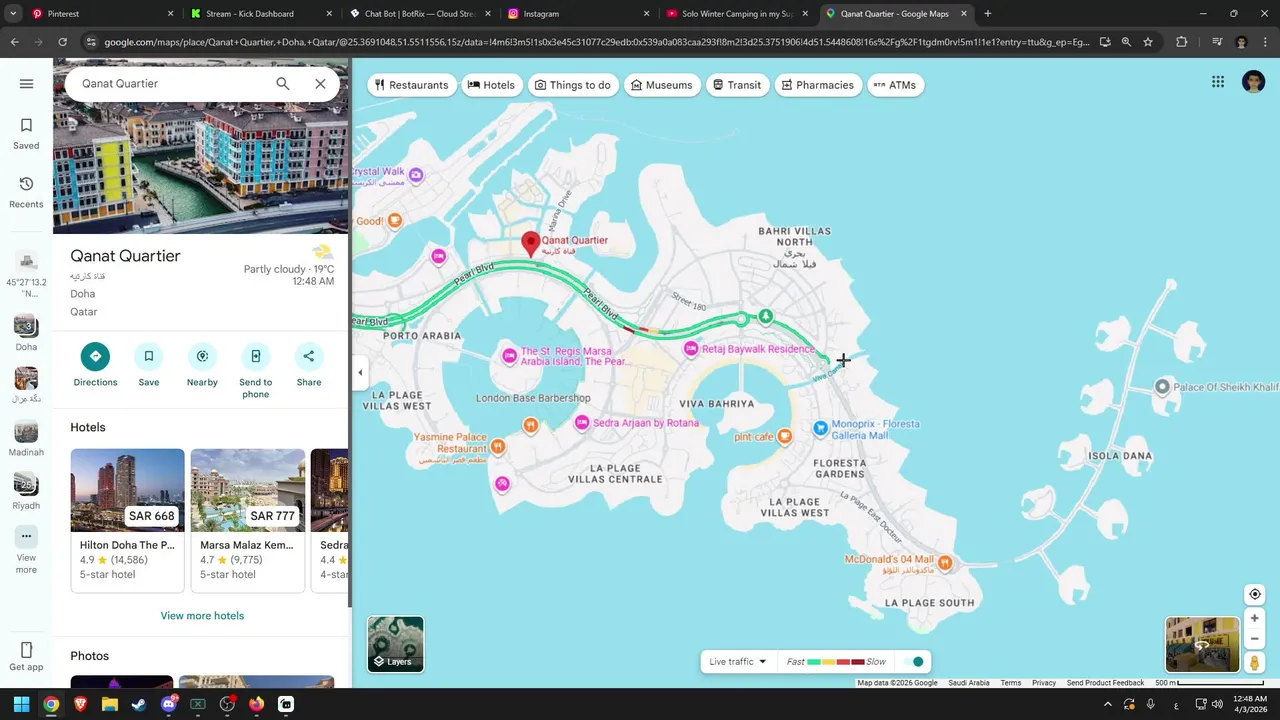Toggle the live traffic switch
The width and height of the screenshot is (1280, 720).
click(913, 661)
